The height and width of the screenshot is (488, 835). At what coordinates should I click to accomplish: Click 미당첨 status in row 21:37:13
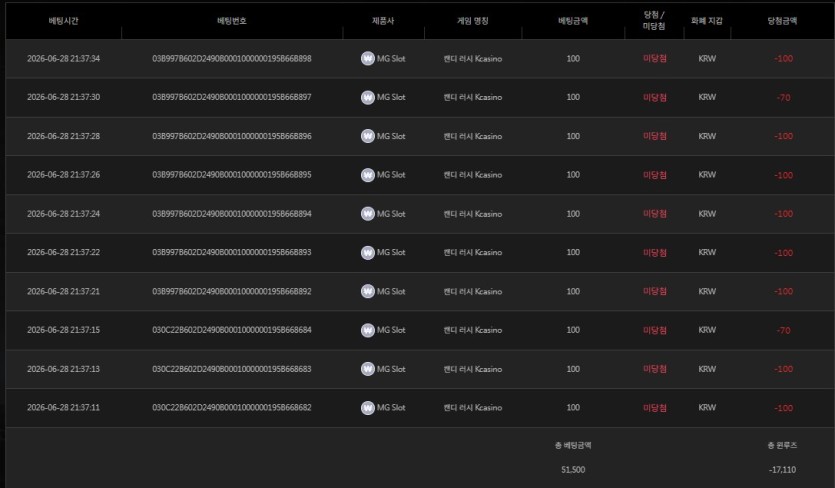654,369
